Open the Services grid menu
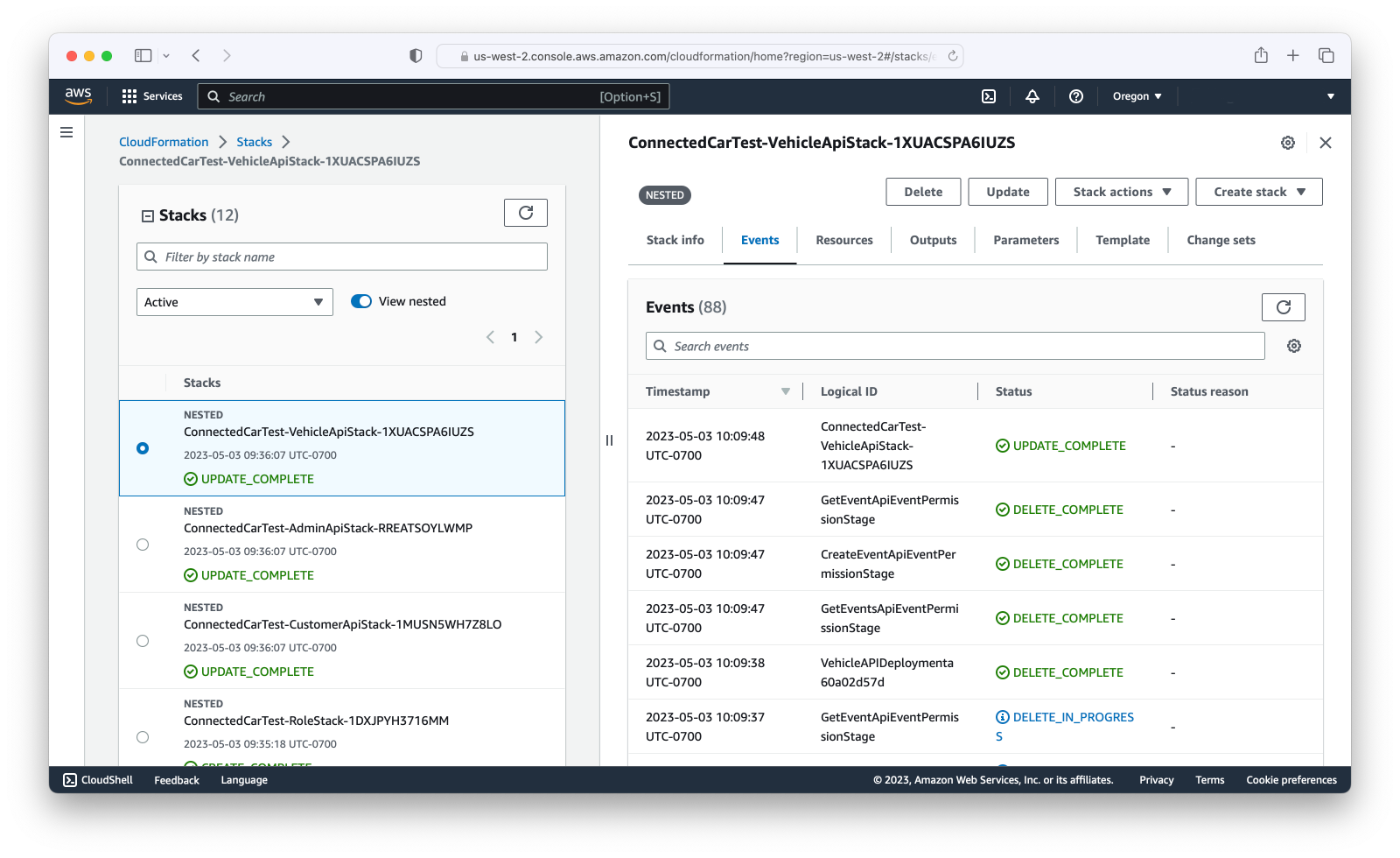The width and height of the screenshot is (1400, 858). pyautogui.click(x=152, y=96)
